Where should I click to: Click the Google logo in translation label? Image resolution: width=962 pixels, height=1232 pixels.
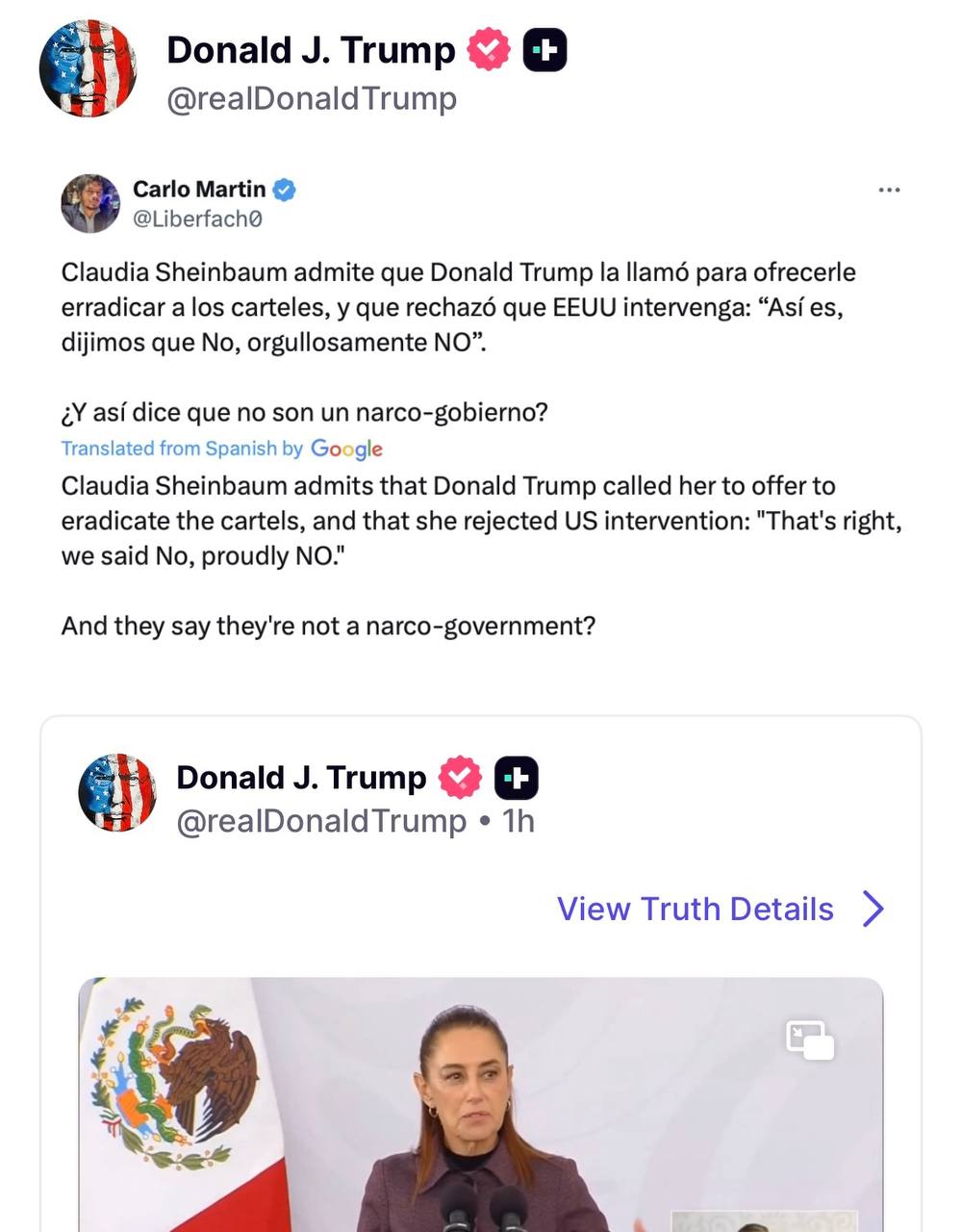(346, 449)
